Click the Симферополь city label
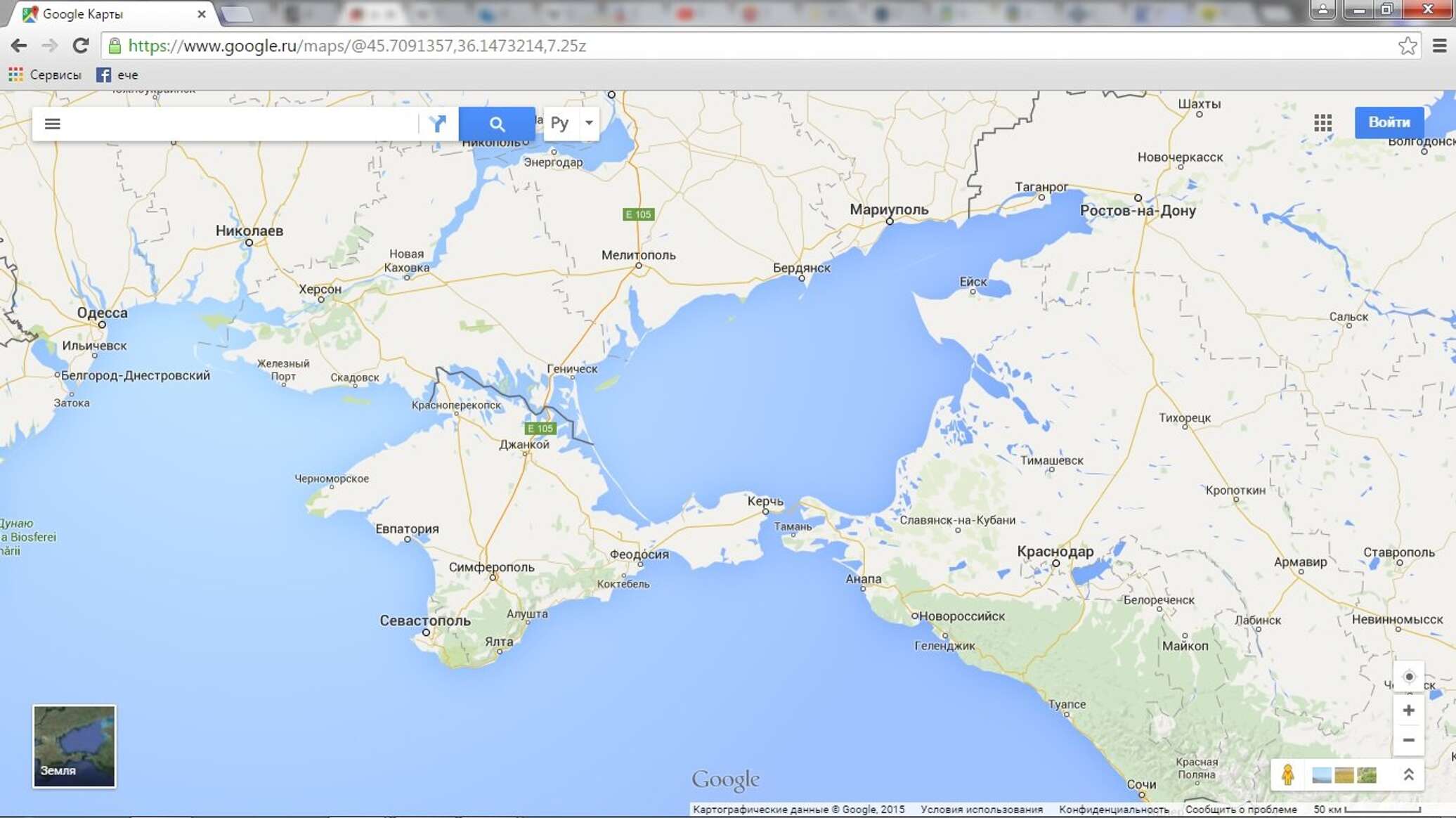The width and height of the screenshot is (1456, 818). (x=492, y=567)
